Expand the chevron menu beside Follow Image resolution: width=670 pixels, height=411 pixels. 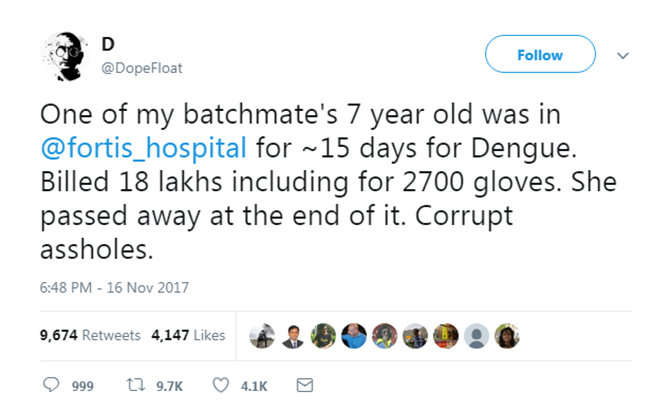[622, 55]
